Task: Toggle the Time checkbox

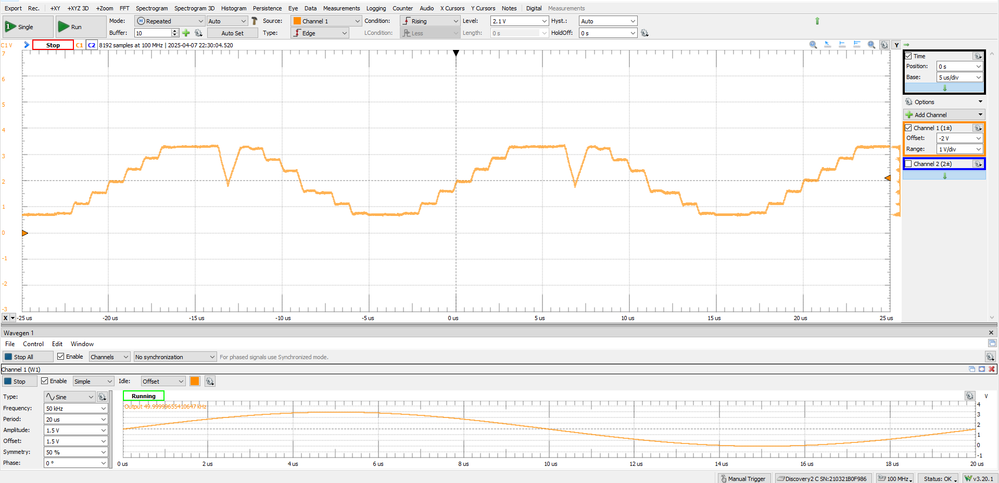Action: pos(909,56)
